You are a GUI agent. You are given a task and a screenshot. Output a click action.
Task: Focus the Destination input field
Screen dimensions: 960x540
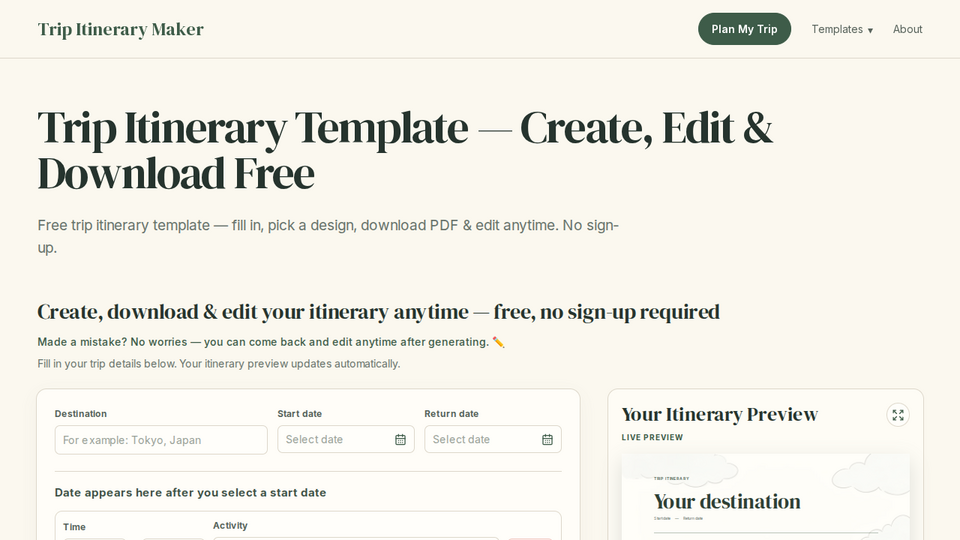161,440
